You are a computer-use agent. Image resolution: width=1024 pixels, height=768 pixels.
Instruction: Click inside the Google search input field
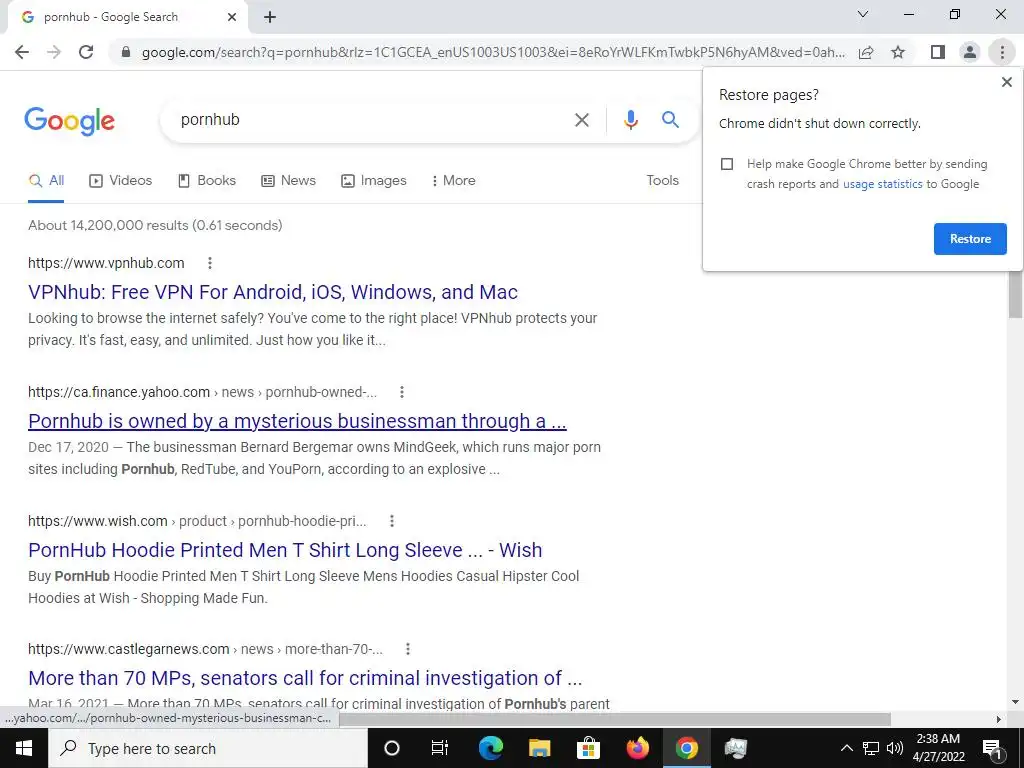tap(372, 120)
